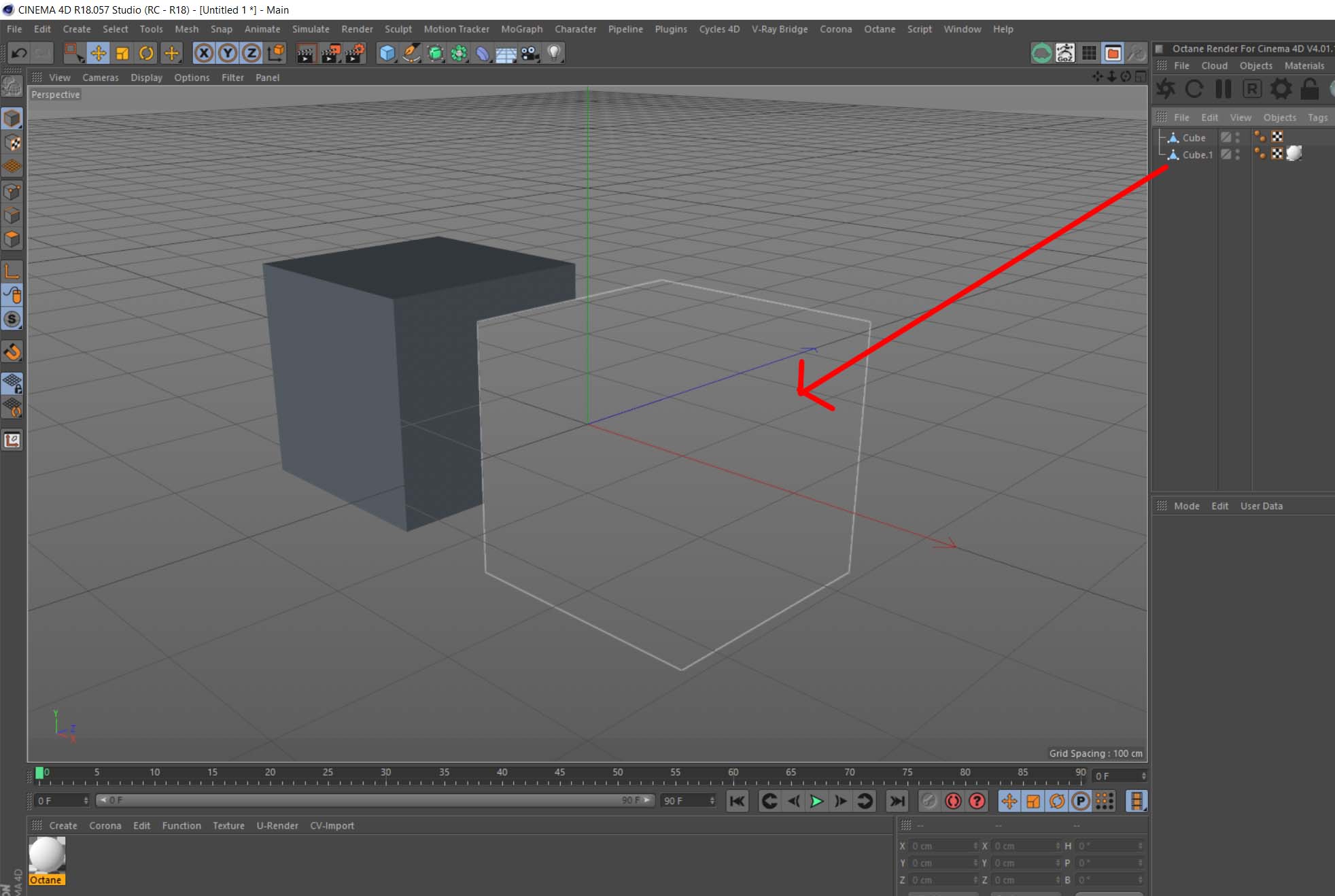Open the MoGraph menu
Screen dimensions: 1335x896
pos(521,29)
